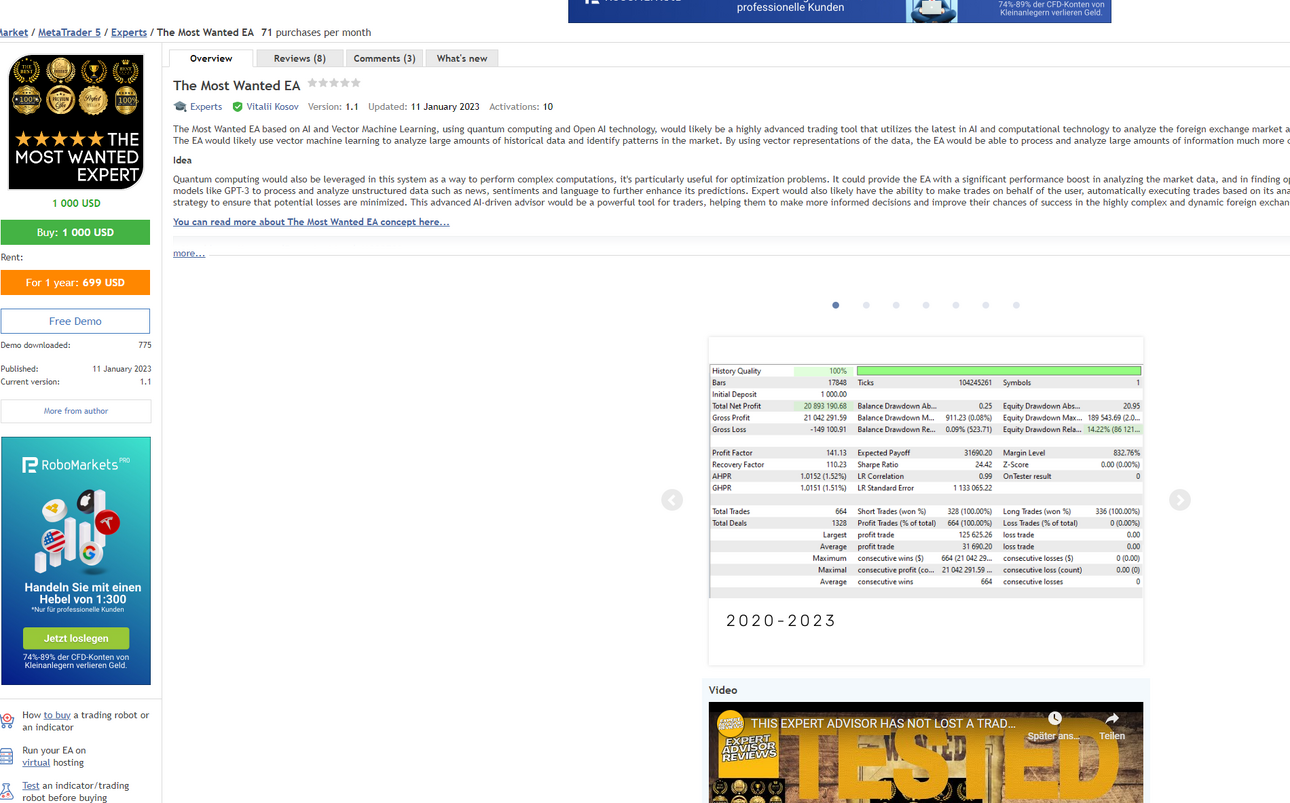Expand description with more... link
Screen dimensions: 1290x803
point(189,253)
